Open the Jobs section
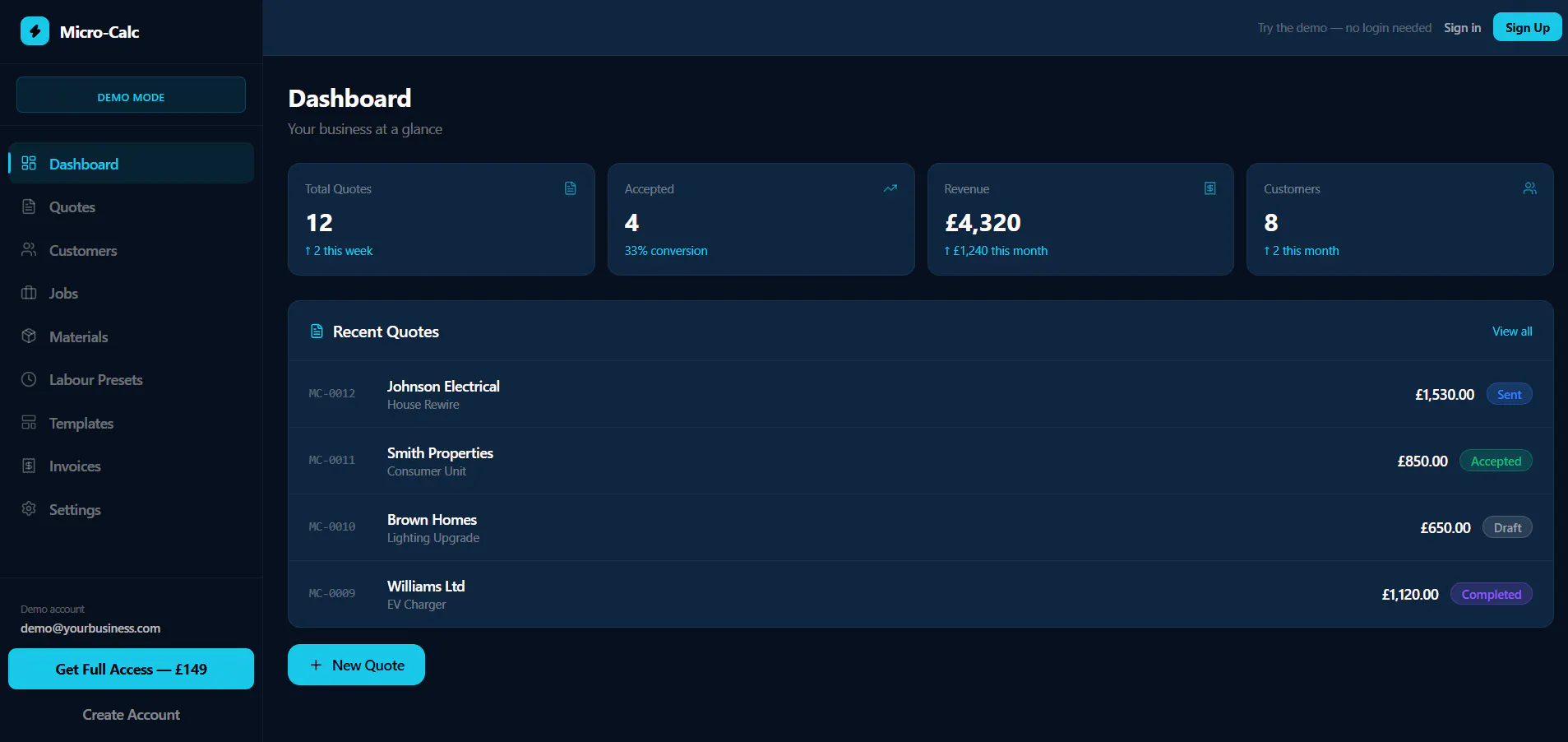The image size is (1568, 742). coord(132,293)
